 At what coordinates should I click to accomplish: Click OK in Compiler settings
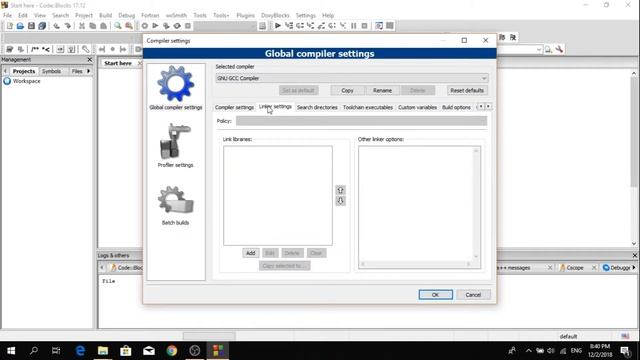436,295
